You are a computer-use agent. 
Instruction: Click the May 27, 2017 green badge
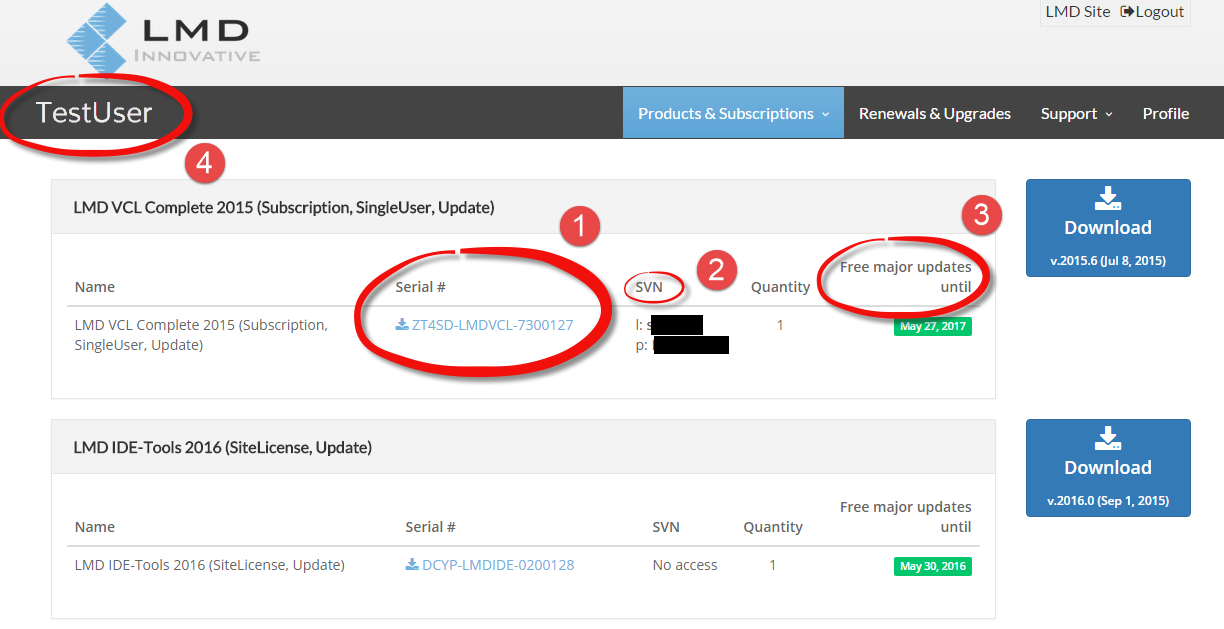click(932, 326)
